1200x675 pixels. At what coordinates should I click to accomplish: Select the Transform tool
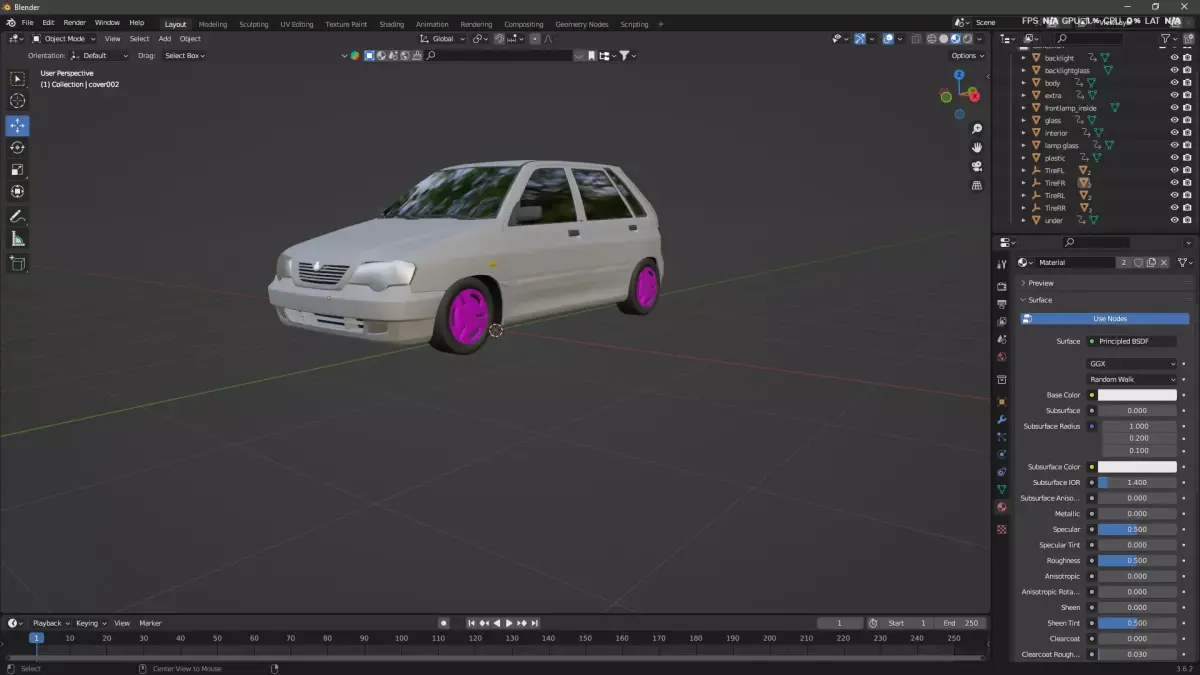pyautogui.click(x=18, y=192)
